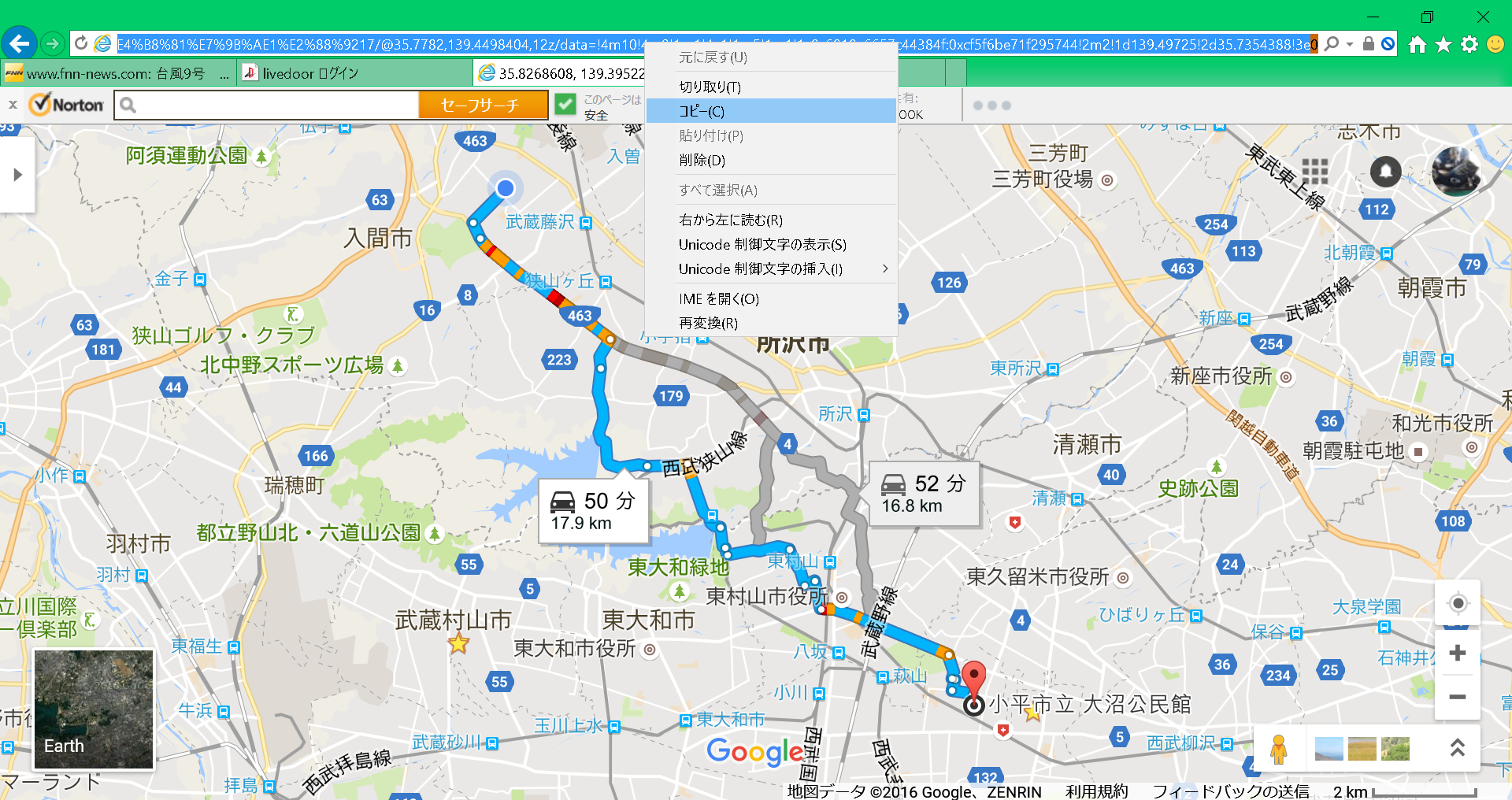Click the Google logo on the map
Image resolution: width=1512 pixels, height=800 pixels.
(756, 752)
